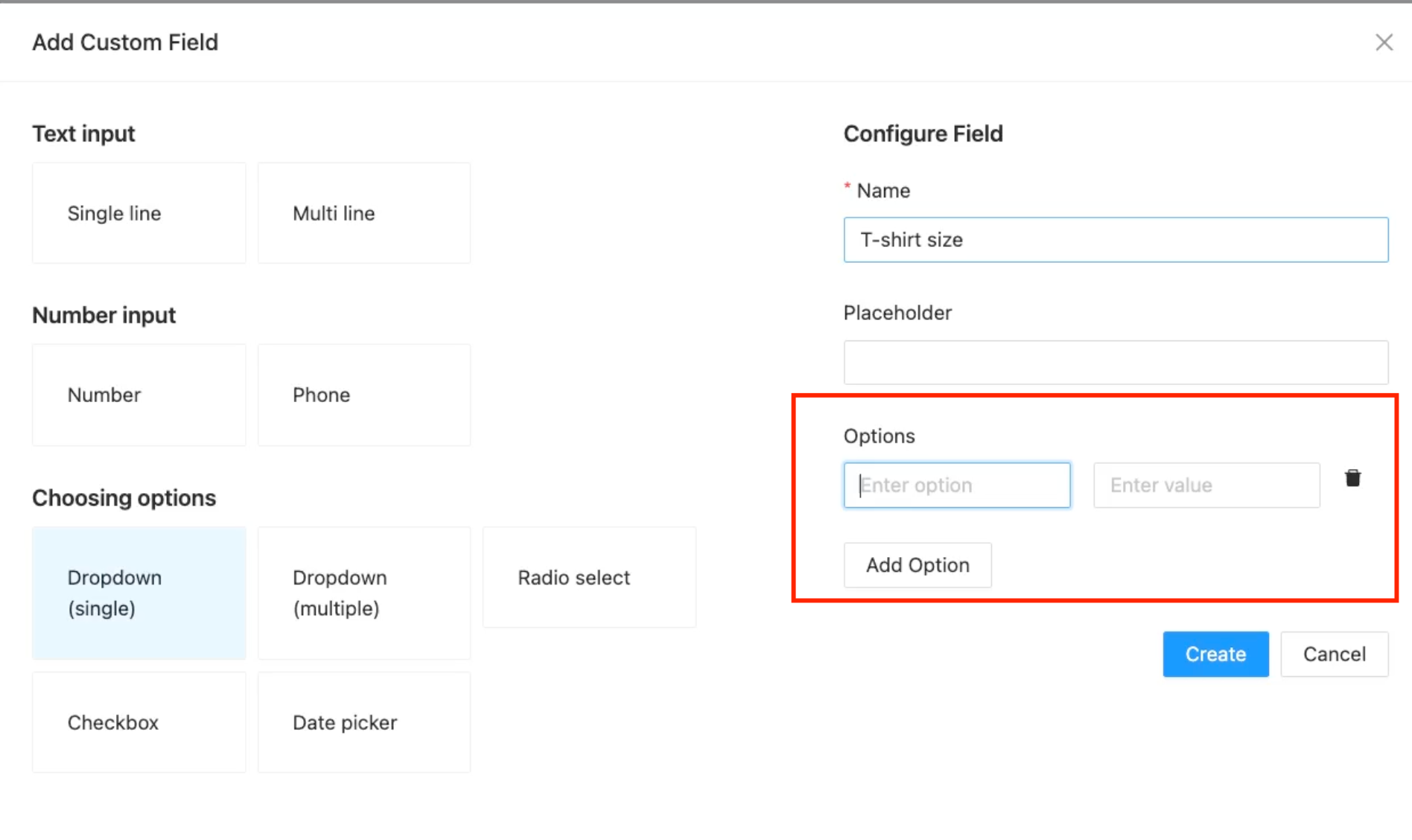Pick the Number field type
This screenshot has height=840, width=1412.
139,395
